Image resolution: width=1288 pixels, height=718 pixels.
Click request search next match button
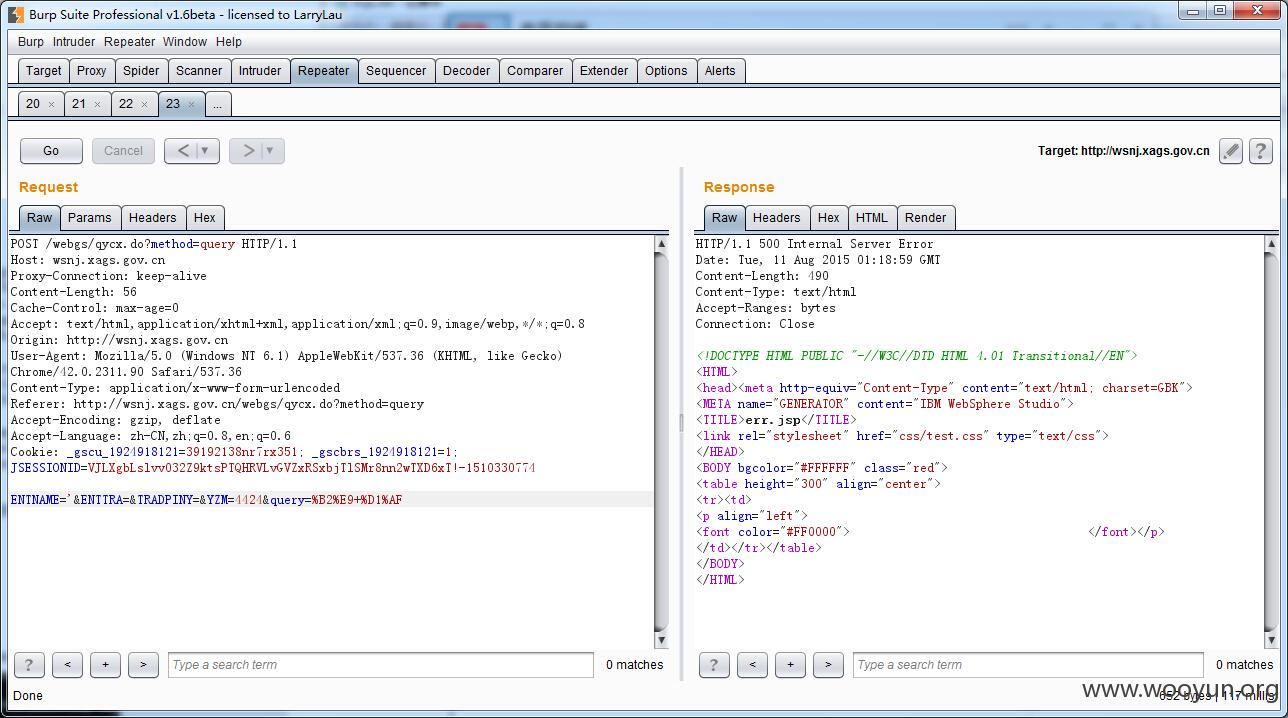(143, 664)
